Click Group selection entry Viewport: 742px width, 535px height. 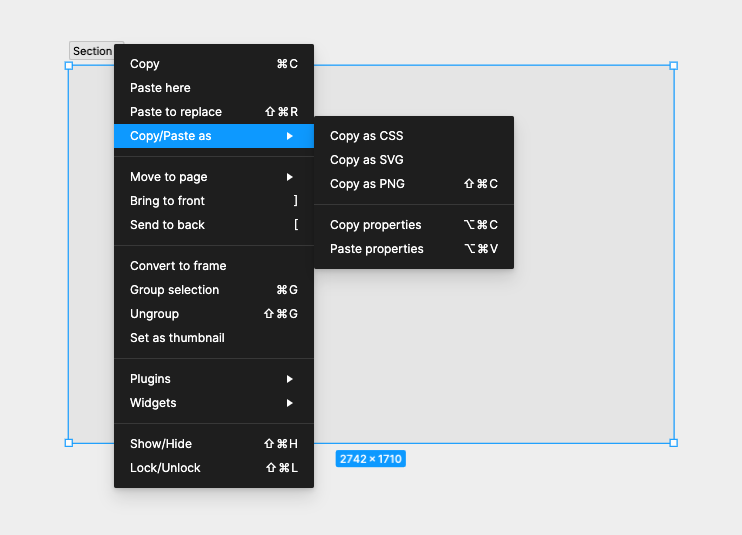click(214, 290)
